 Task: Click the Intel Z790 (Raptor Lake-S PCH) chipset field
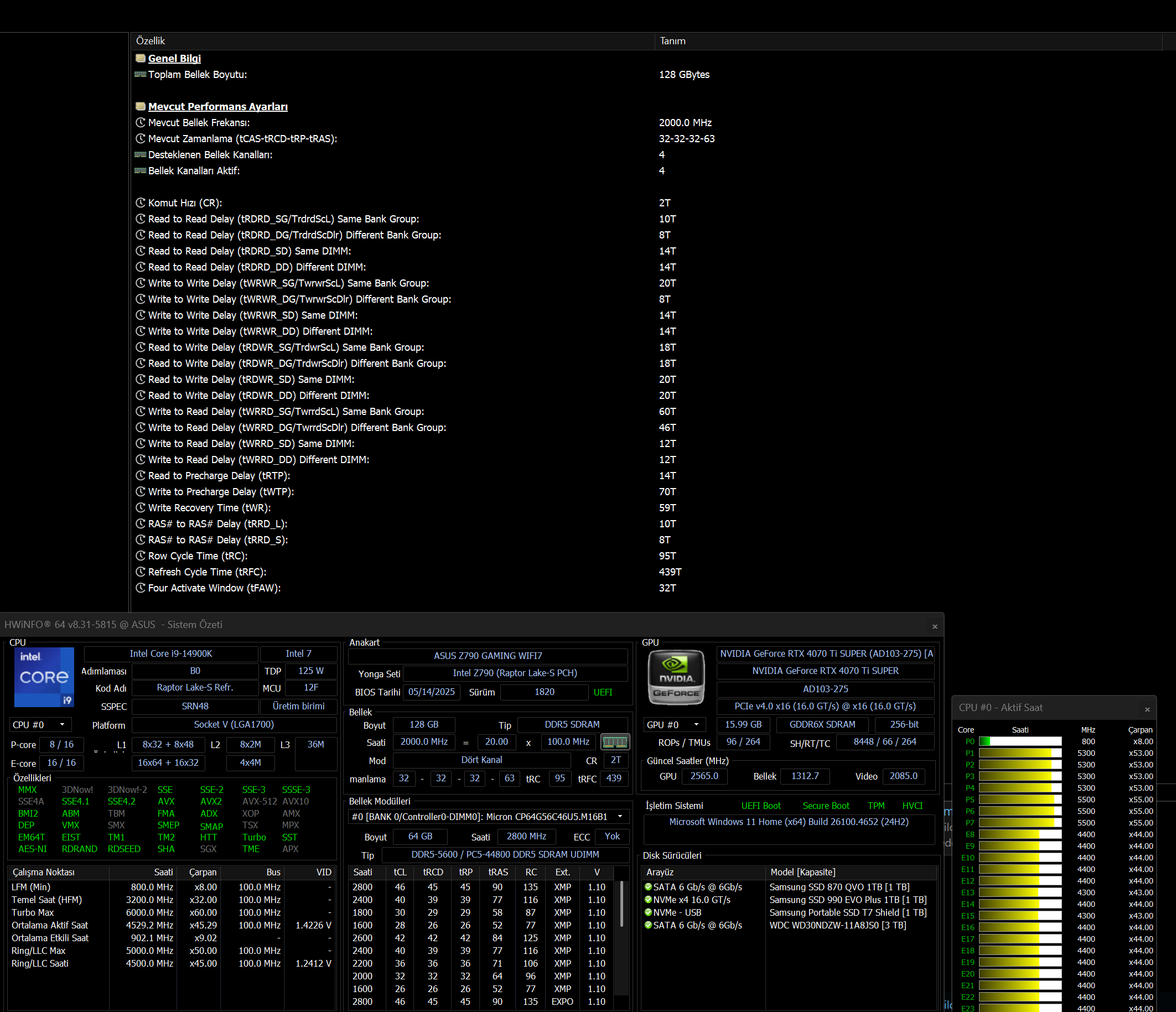(515, 673)
